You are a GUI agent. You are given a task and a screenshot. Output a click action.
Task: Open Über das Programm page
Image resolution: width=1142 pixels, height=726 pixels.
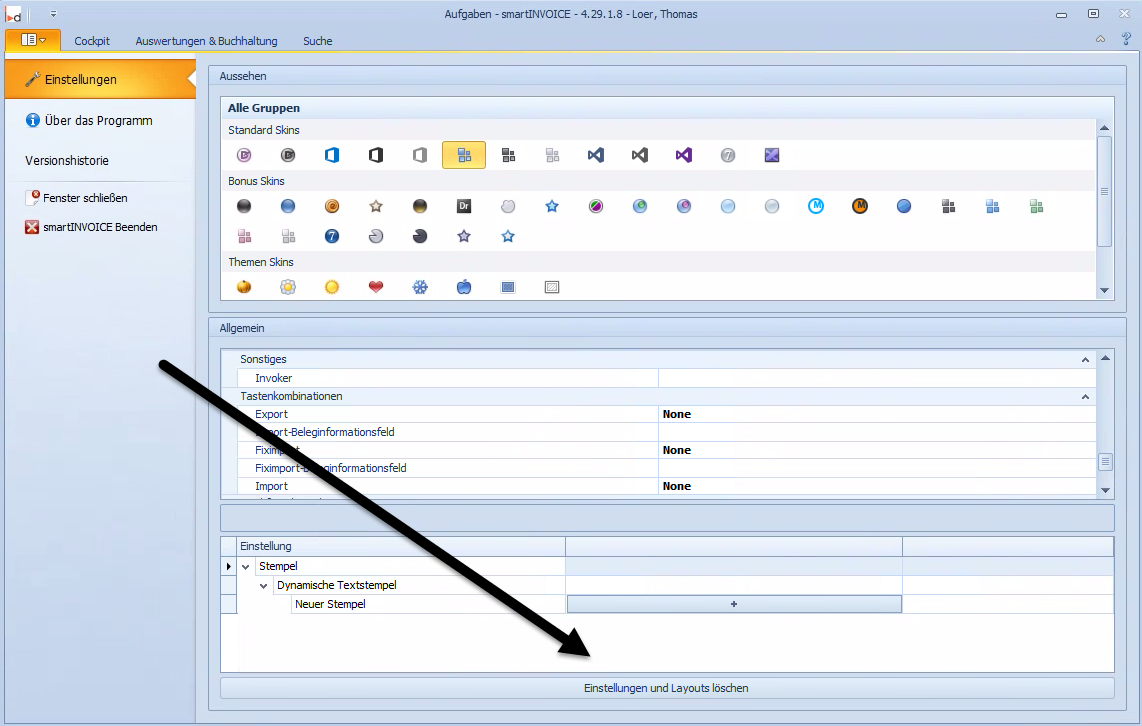pos(98,120)
